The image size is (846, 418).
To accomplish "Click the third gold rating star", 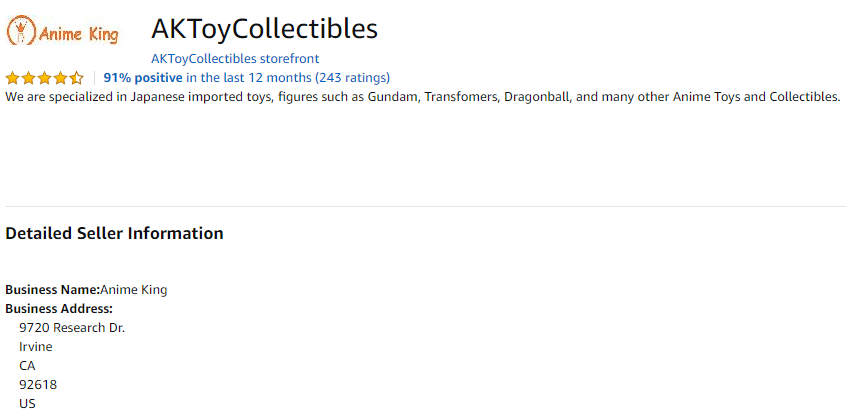I will click(45, 78).
